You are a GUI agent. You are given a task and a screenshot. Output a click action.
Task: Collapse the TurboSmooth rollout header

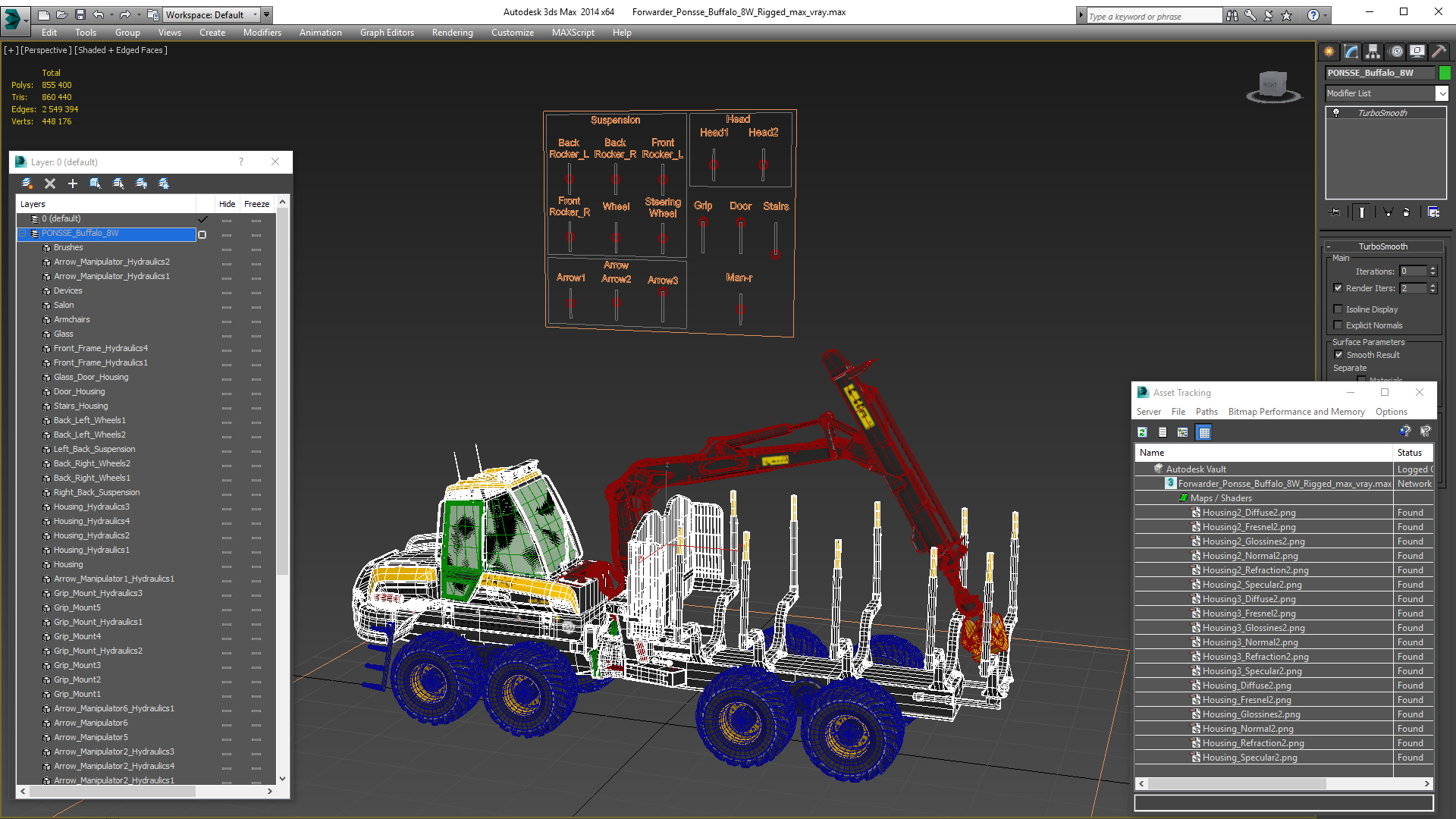coord(1383,246)
